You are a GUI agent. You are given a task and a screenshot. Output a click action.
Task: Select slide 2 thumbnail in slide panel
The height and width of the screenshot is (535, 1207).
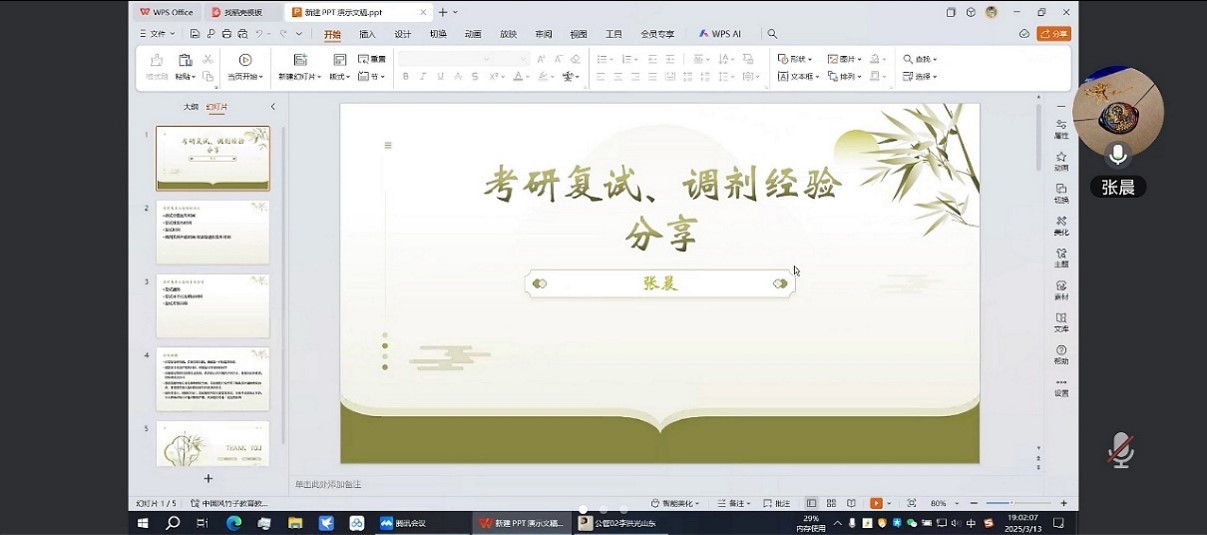pyautogui.click(x=212, y=232)
